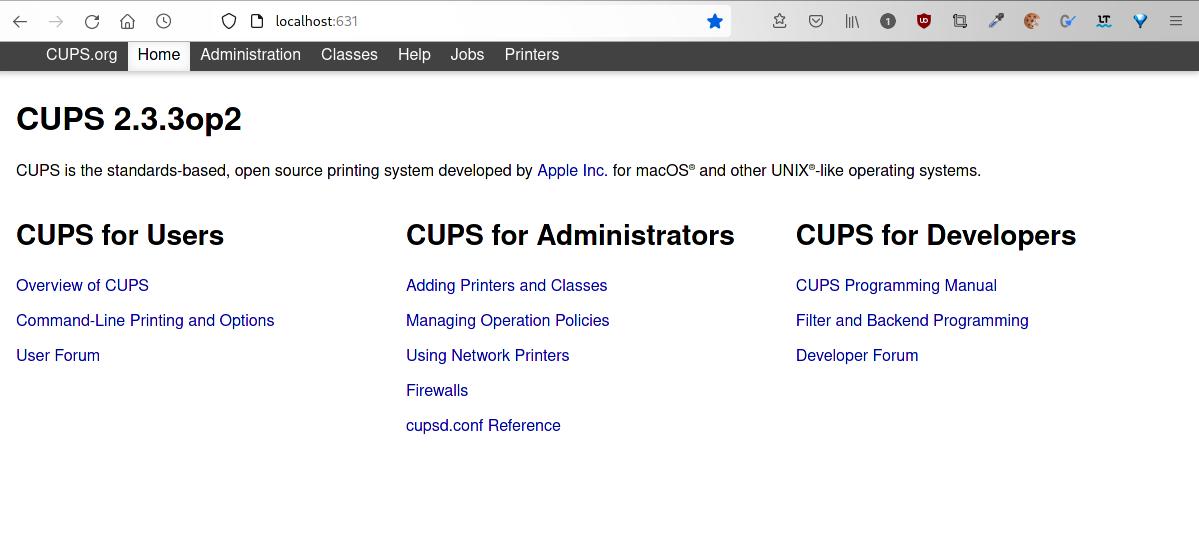Save page to Pocket
The height and width of the screenshot is (547, 1199).
[x=816, y=21]
